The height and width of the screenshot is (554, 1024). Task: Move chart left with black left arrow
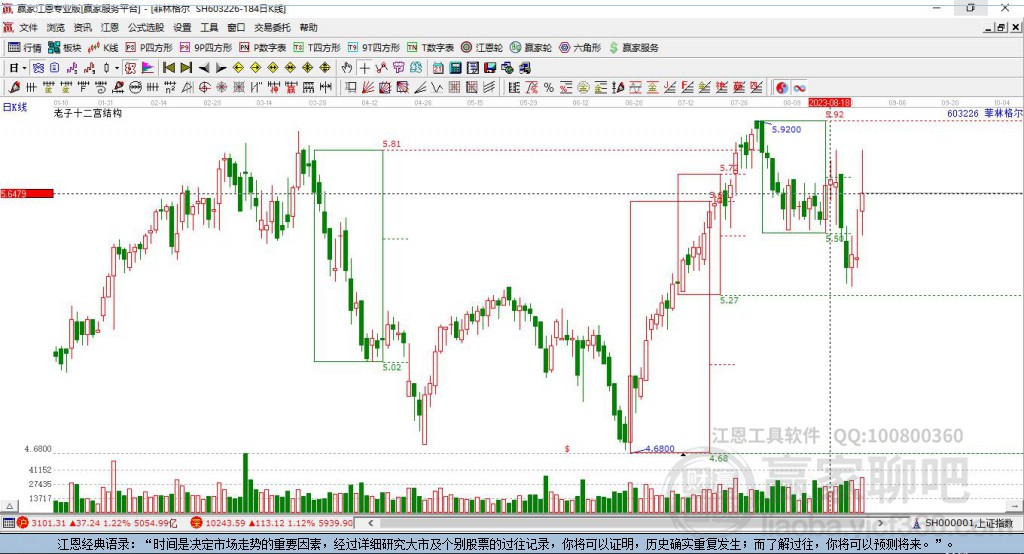(204, 68)
